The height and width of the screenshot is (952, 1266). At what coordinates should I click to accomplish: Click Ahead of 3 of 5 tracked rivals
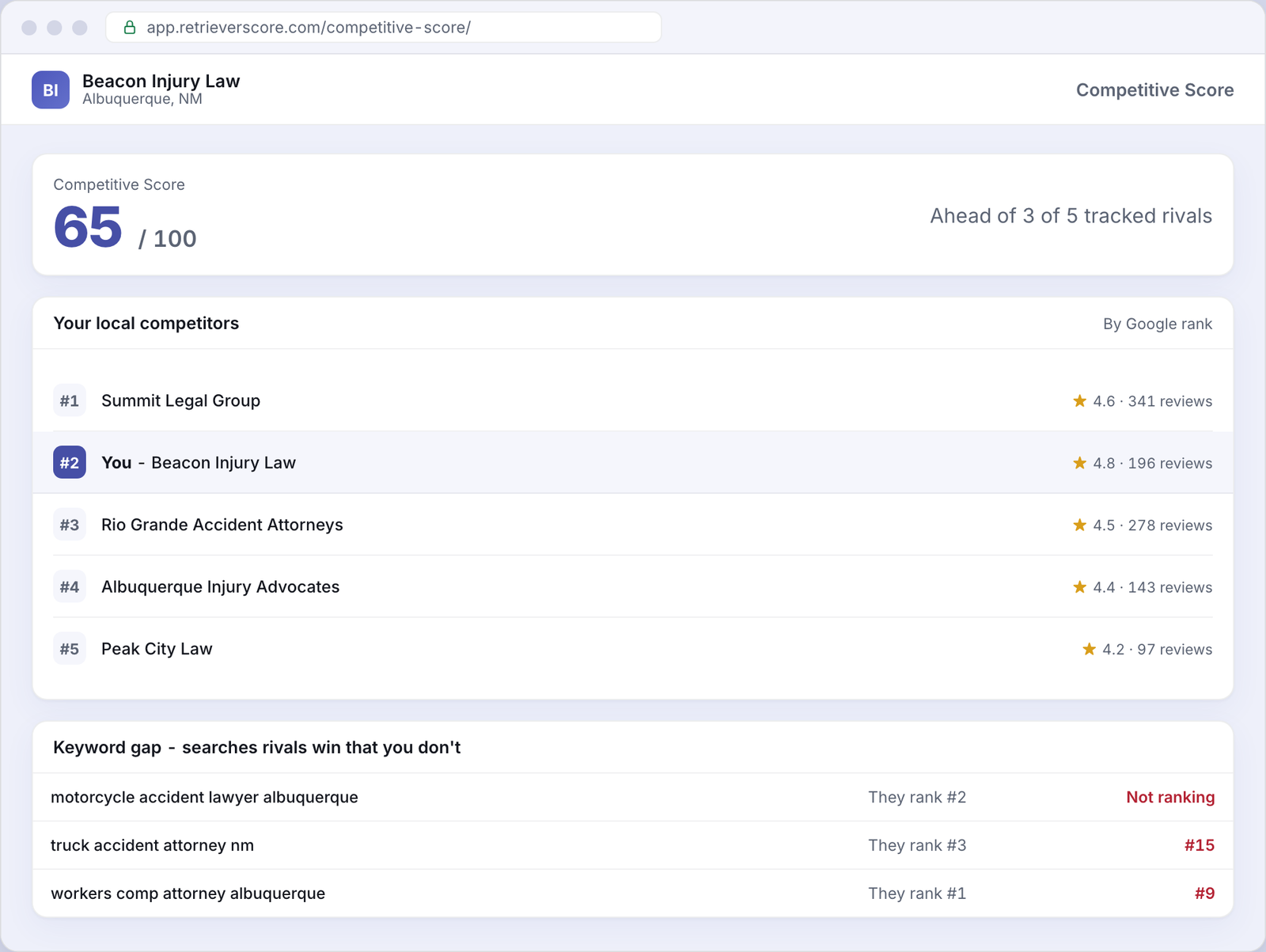pyautogui.click(x=1071, y=215)
